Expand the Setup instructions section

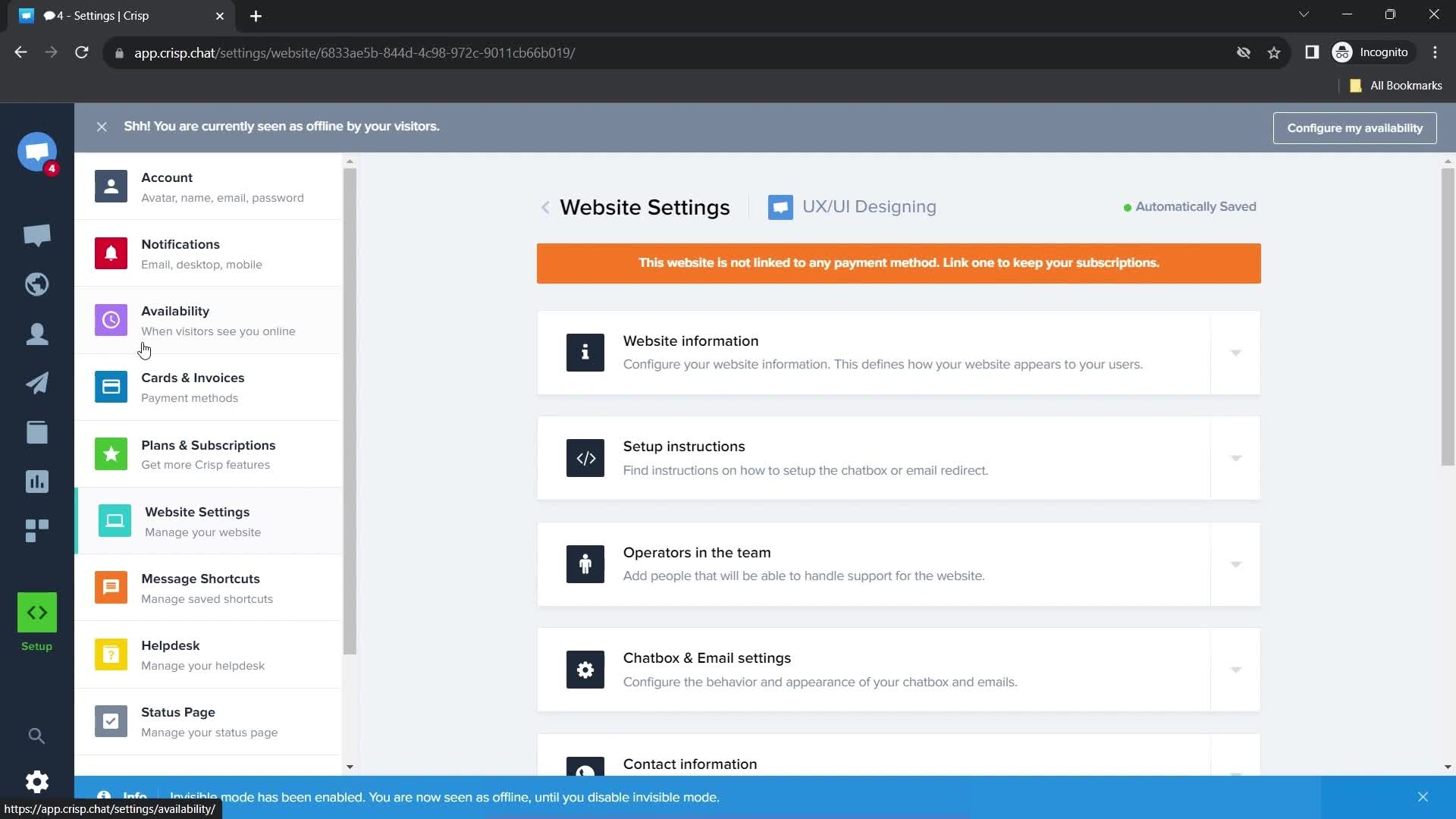[x=1236, y=458]
